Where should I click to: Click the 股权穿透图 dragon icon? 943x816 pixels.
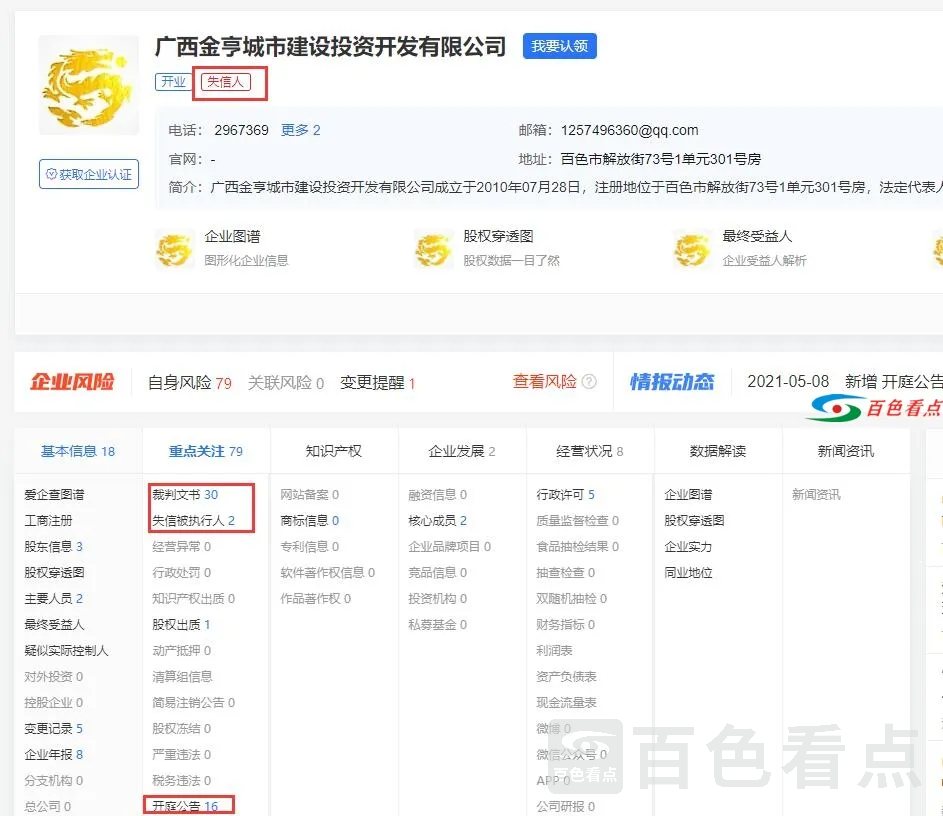433,248
